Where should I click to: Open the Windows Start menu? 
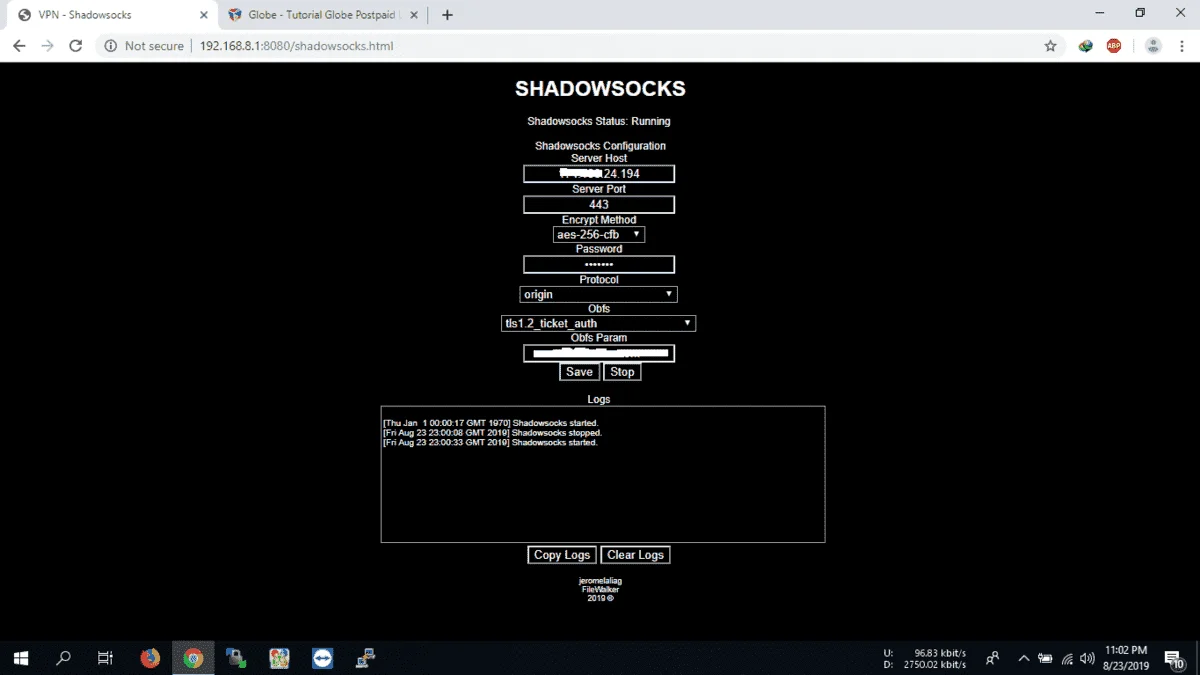coord(21,658)
